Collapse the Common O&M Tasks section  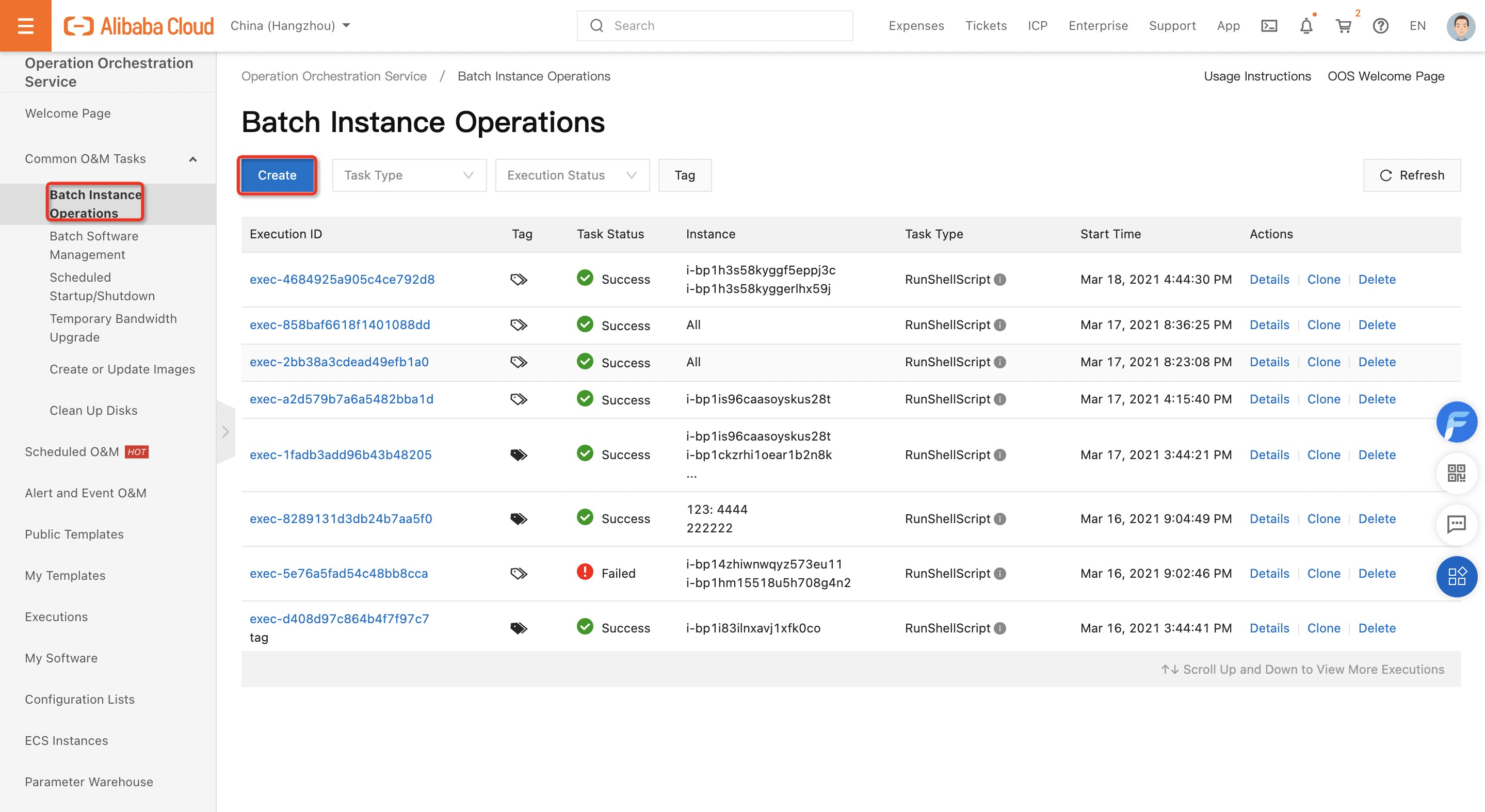click(x=192, y=159)
